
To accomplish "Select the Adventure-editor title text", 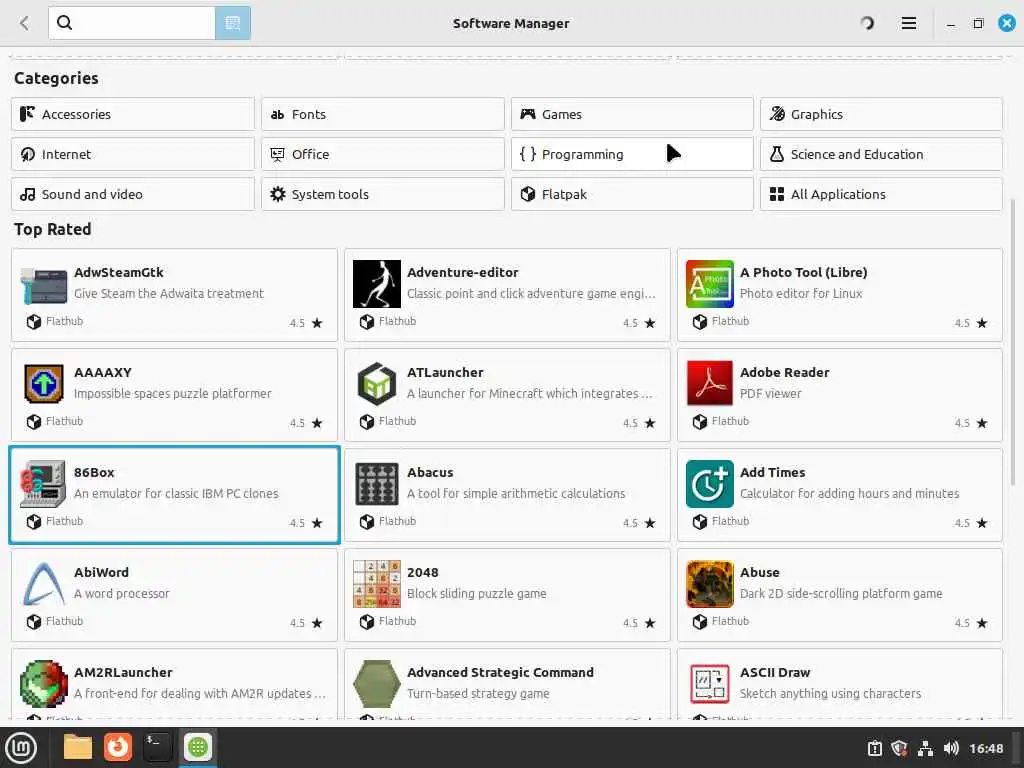I will click(x=462, y=272).
